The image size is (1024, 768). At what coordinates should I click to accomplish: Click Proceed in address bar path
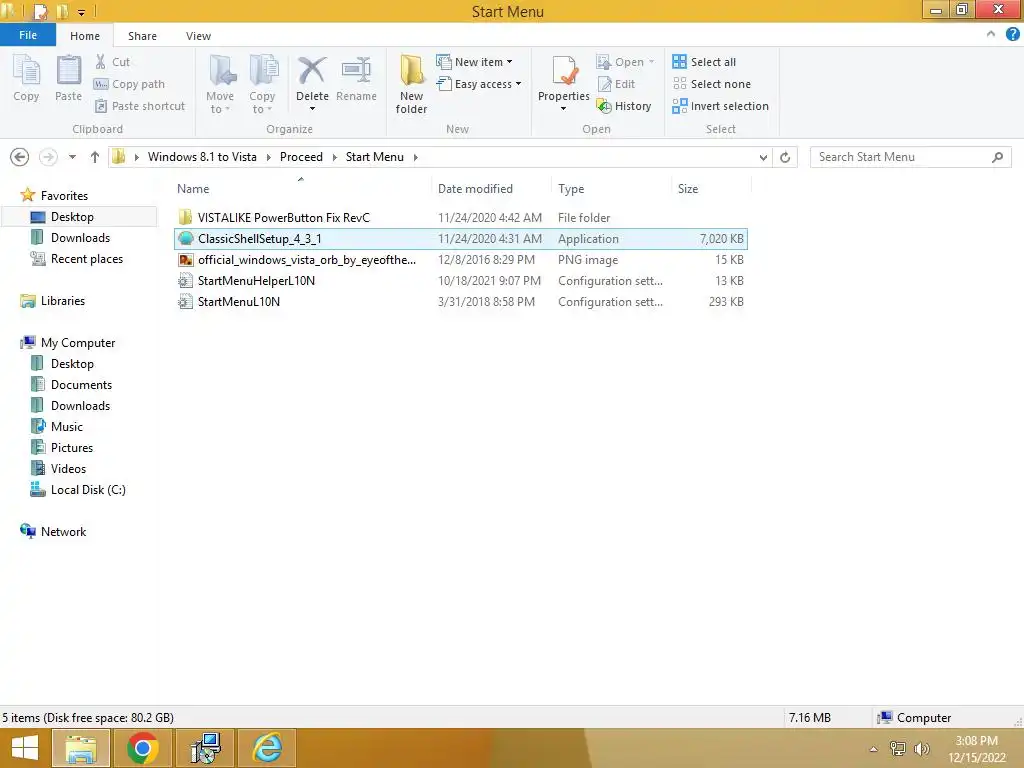pos(301,157)
